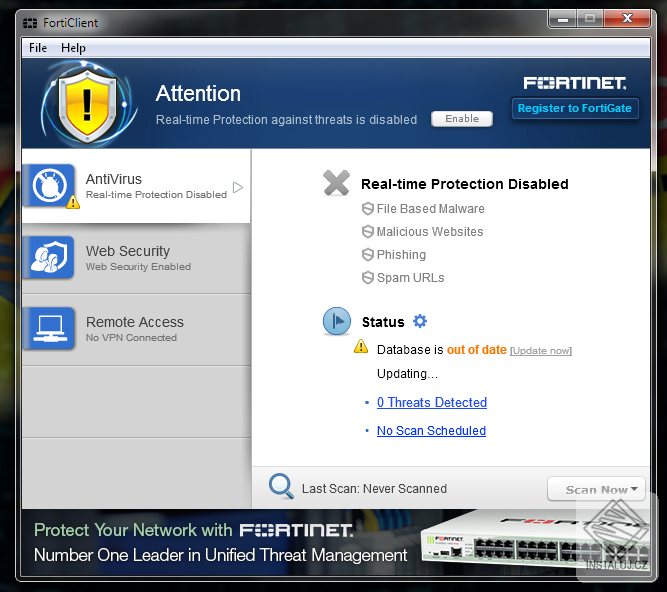Click the blue Status flag icon
667x592 pixels.
pyautogui.click(x=336, y=321)
